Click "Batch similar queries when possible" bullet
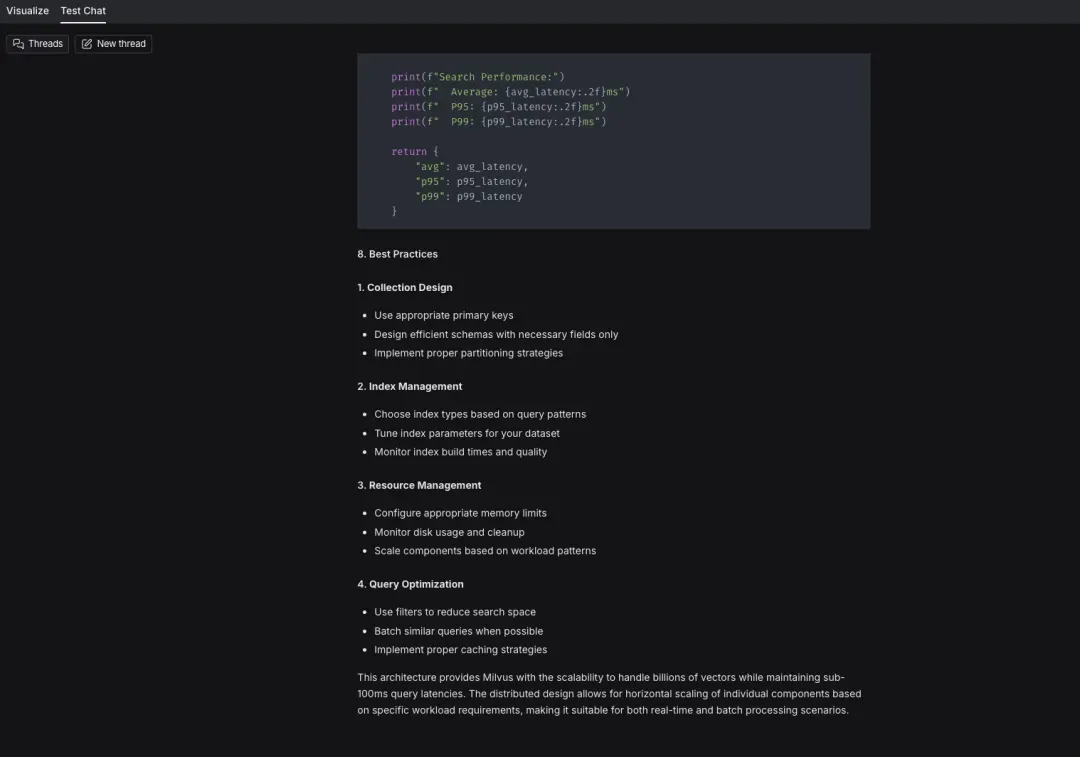Viewport: 1080px width, 757px height. [x=458, y=631]
